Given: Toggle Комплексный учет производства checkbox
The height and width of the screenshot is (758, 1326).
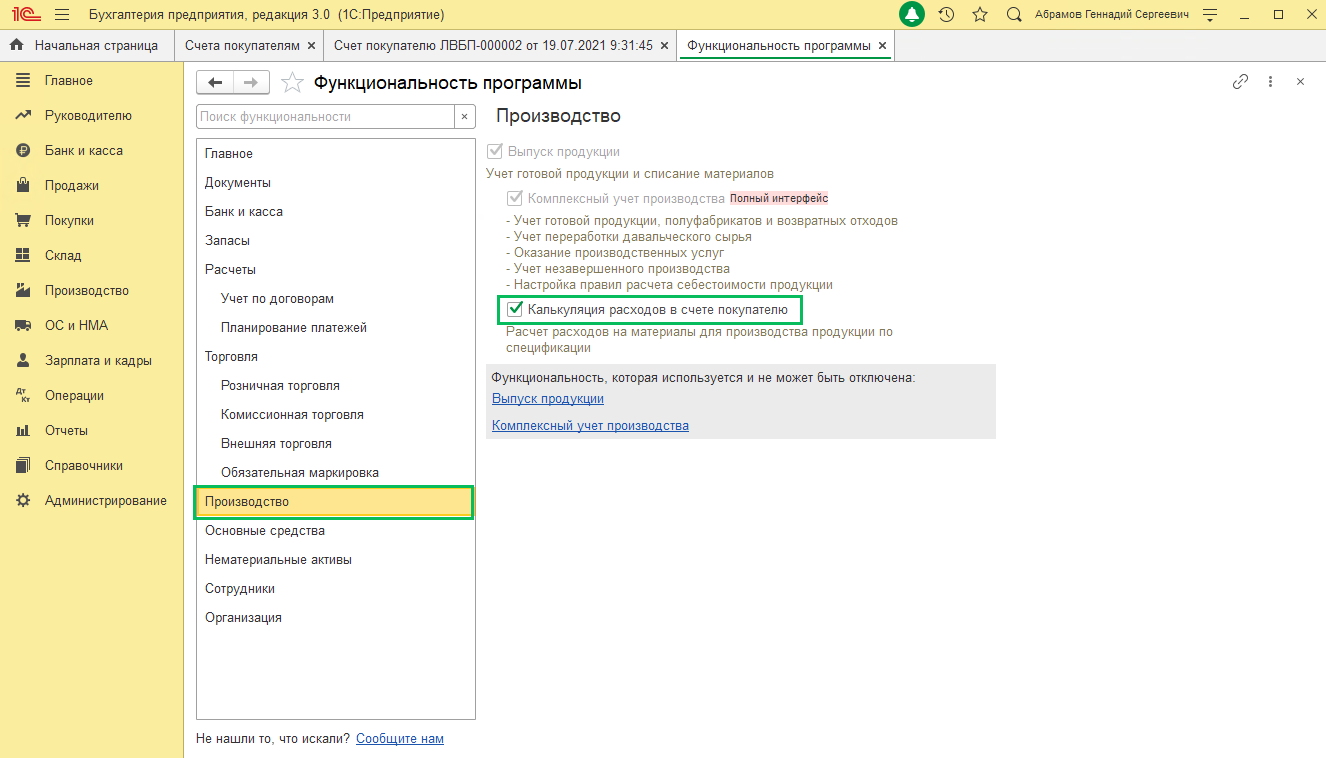Looking at the screenshot, I should tap(515, 198).
